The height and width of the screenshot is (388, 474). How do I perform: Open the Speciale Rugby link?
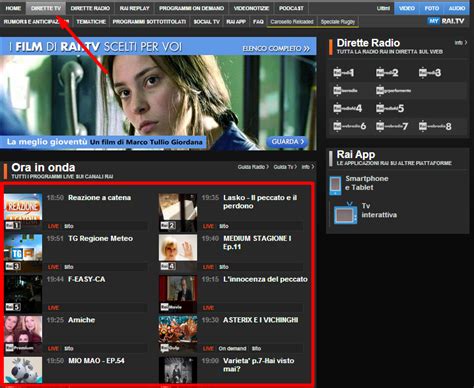338,22
